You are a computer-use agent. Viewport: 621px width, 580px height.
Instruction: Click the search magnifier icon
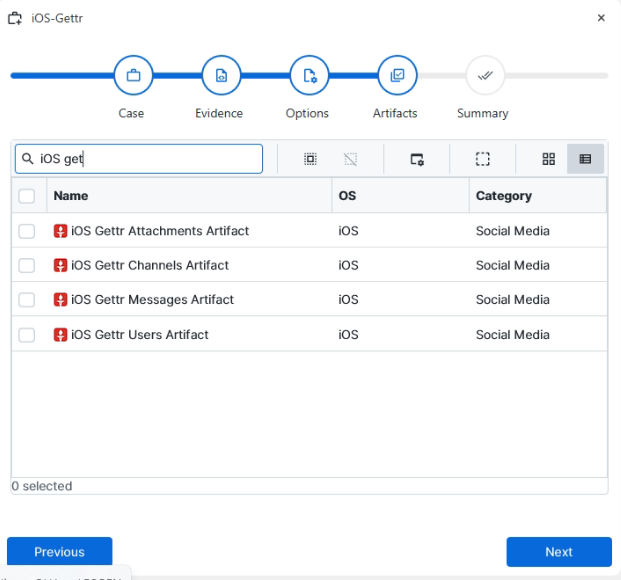click(x=27, y=158)
